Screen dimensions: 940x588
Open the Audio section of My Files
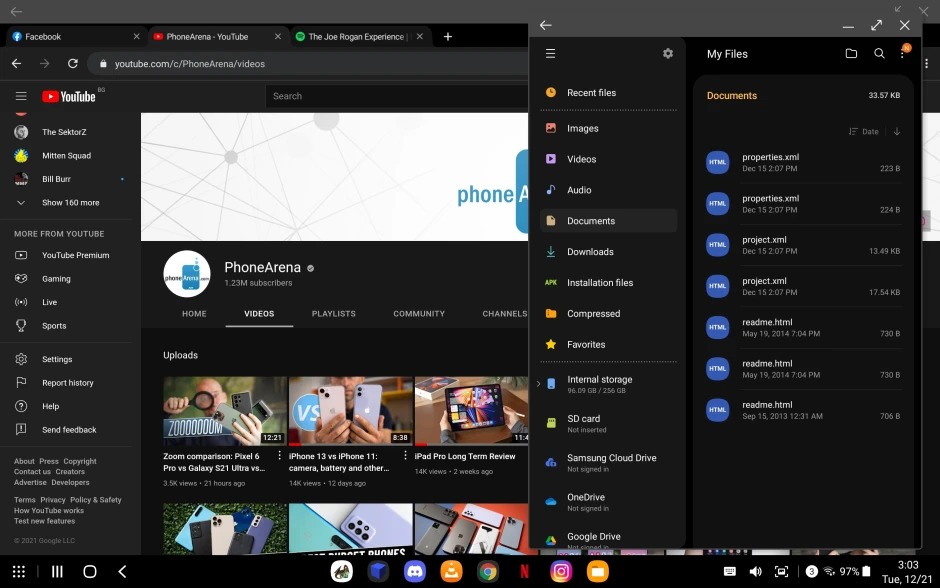click(578, 190)
